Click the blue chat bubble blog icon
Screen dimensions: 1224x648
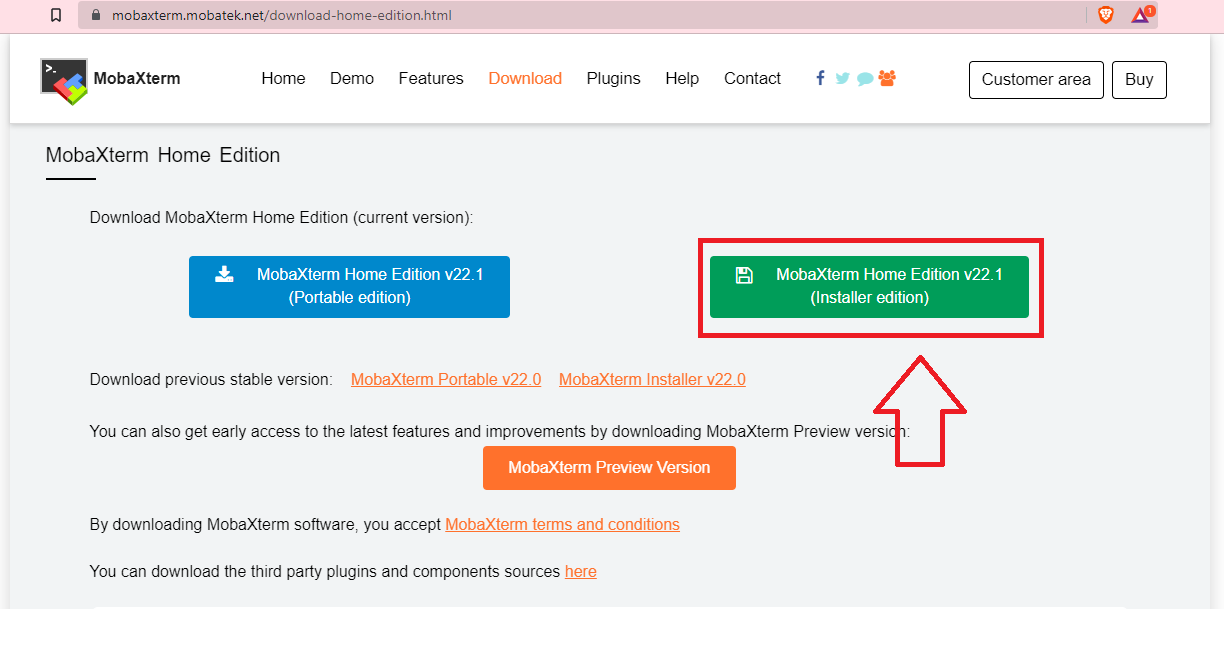tap(864, 78)
